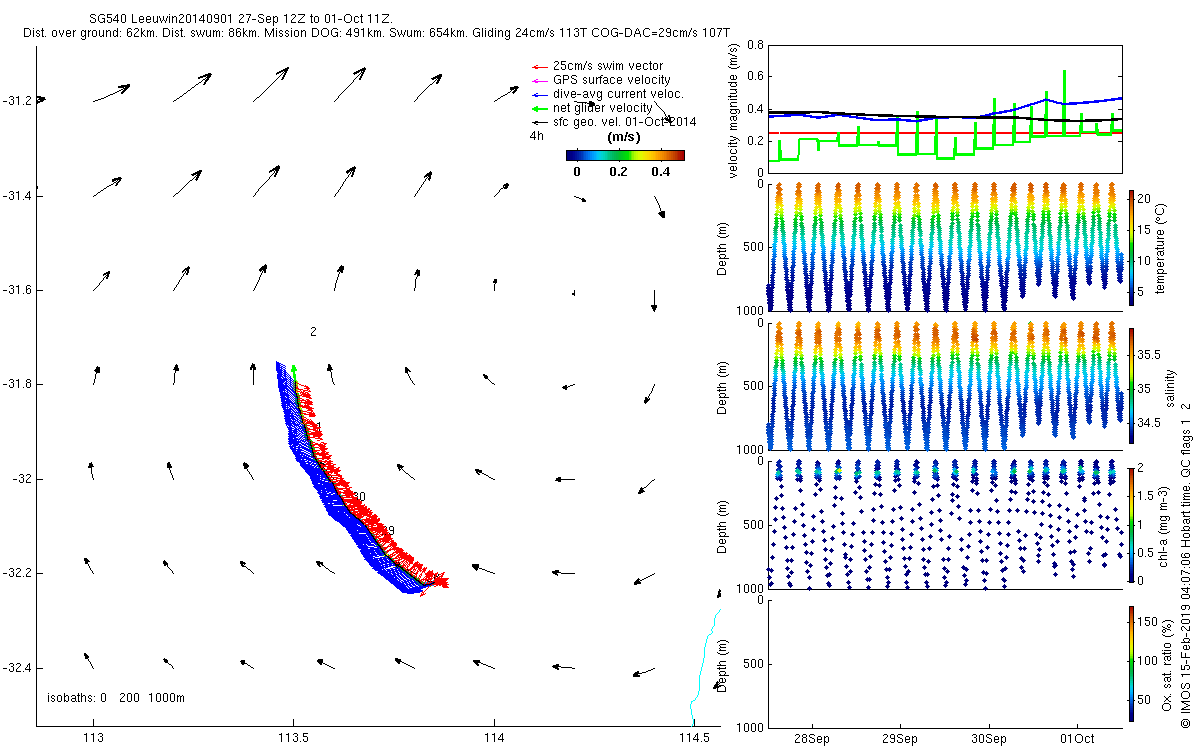Click the 'salinity' colorbar label
The height and width of the screenshot is (750, 1200).
(x=1171, y=388)
